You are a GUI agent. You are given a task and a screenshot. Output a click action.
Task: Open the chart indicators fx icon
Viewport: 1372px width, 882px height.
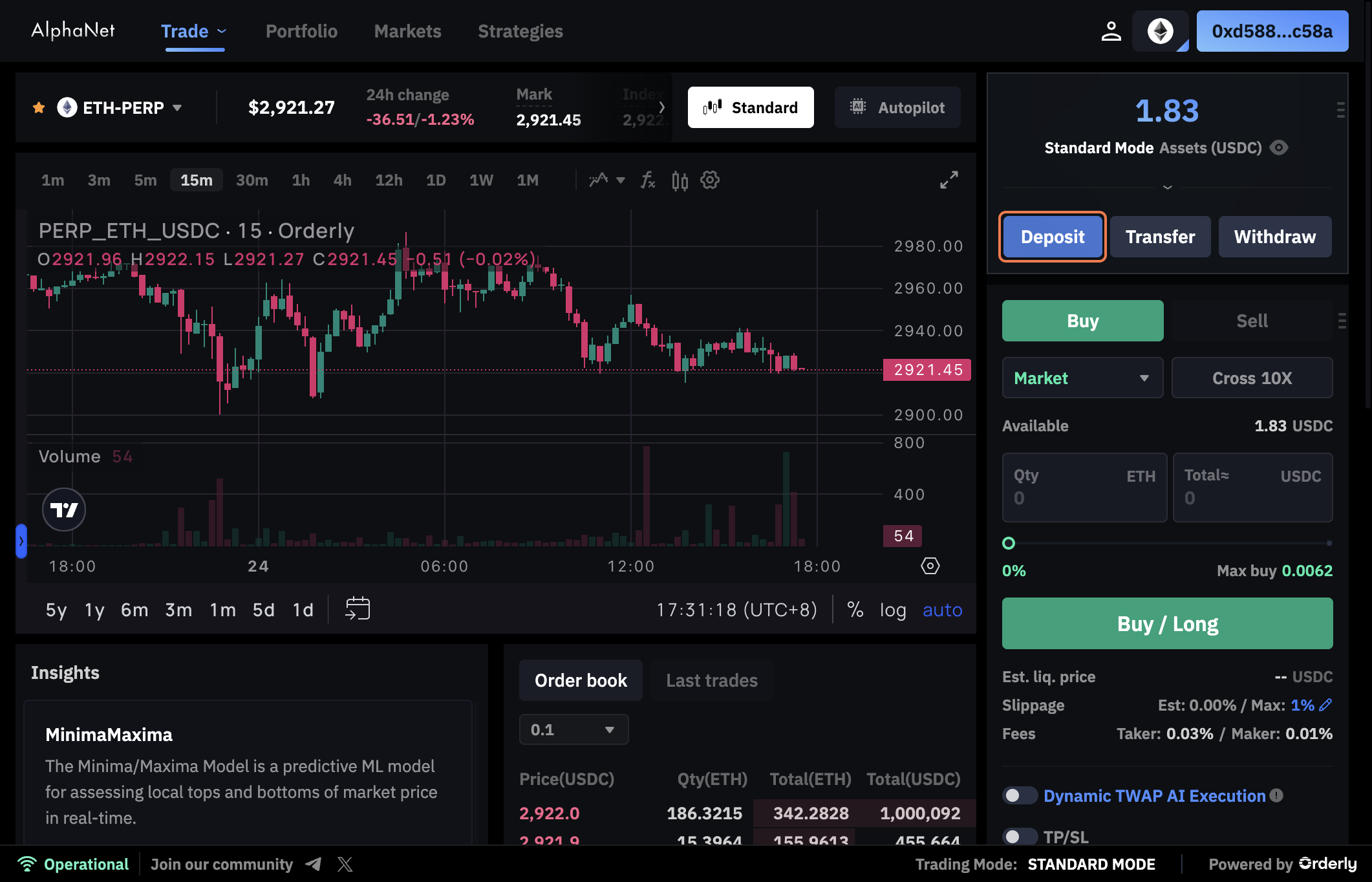coord(647,180)
